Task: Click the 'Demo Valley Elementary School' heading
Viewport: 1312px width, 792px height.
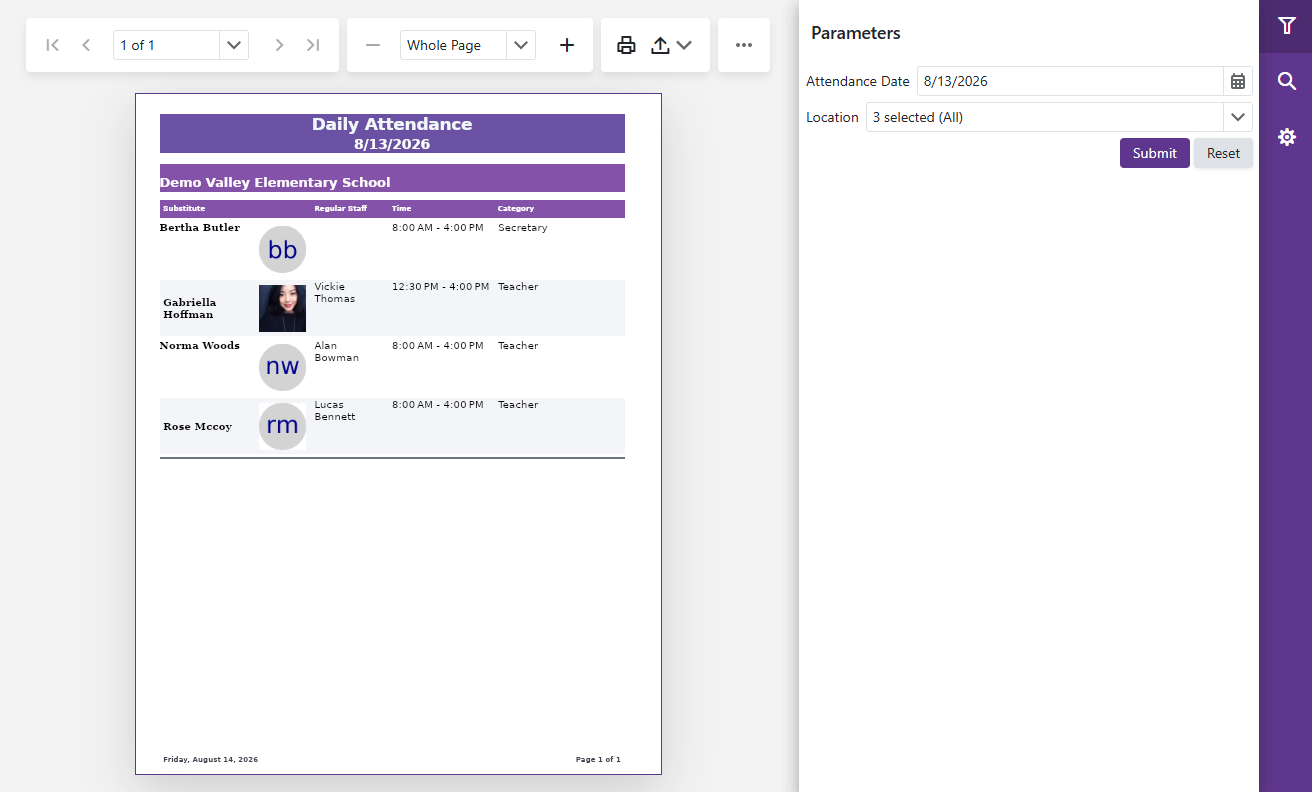Action: click(275, 182)
